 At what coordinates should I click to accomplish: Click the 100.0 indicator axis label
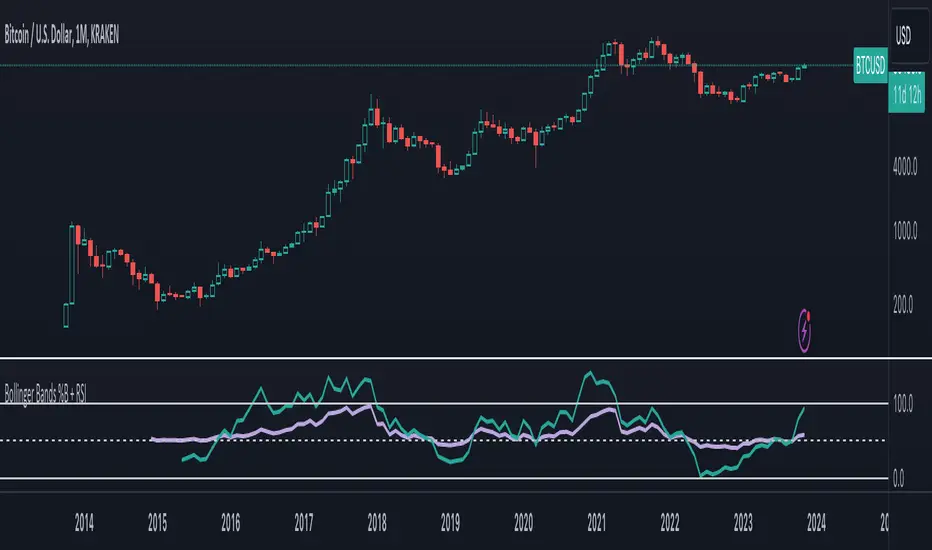[x=903, y=404]
